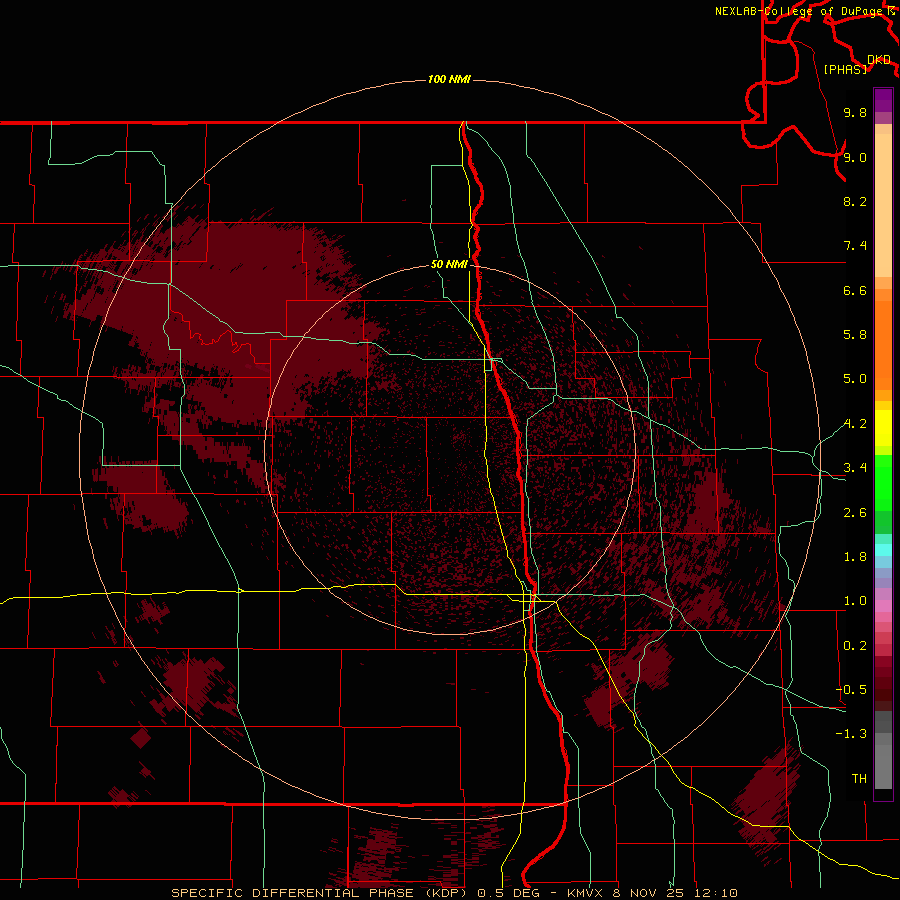Click the 1.0 value on the scale
The height and width of the screenshot is (900, 900).
(855, 601)
